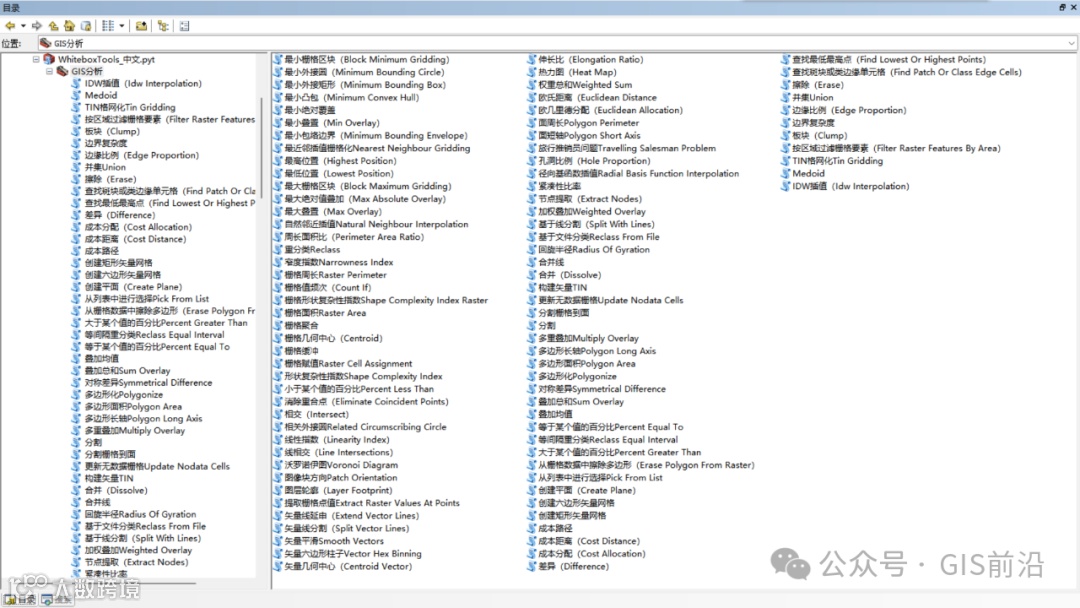Select Patch Orientation tool

pos(340,478)
